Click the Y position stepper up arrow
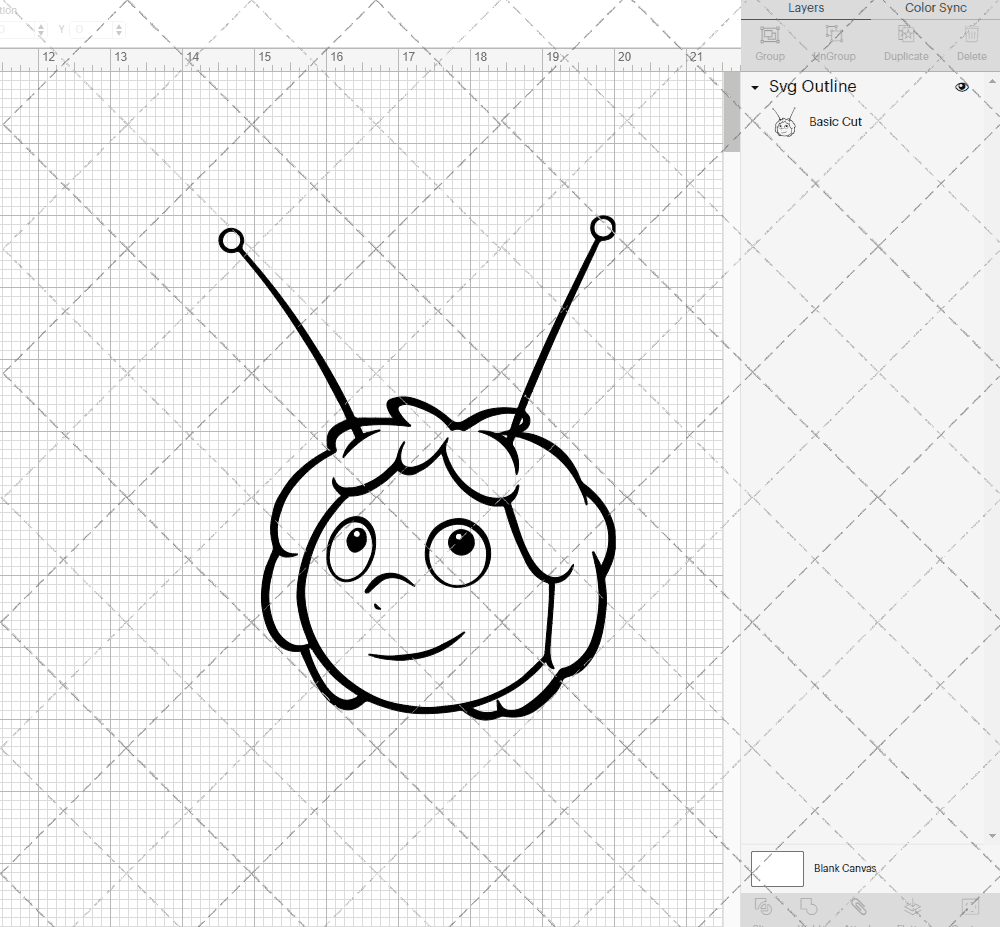 tap(119, 25)
